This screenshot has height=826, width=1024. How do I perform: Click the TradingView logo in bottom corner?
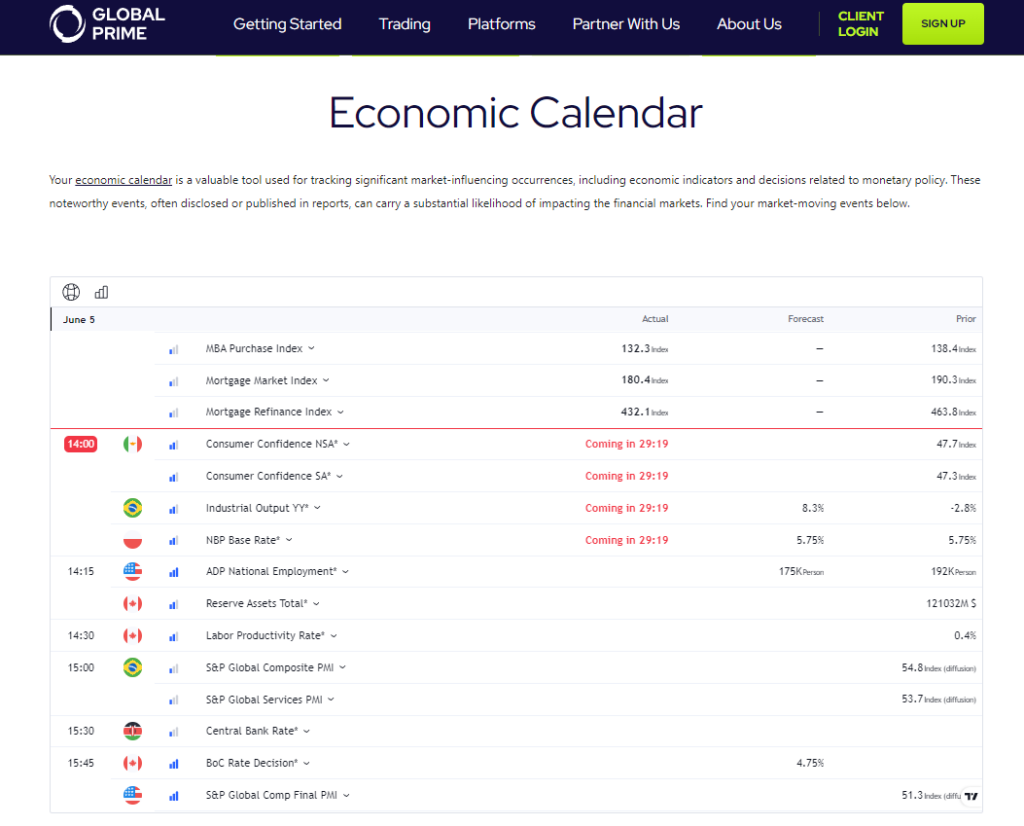(x=971, y=796)
